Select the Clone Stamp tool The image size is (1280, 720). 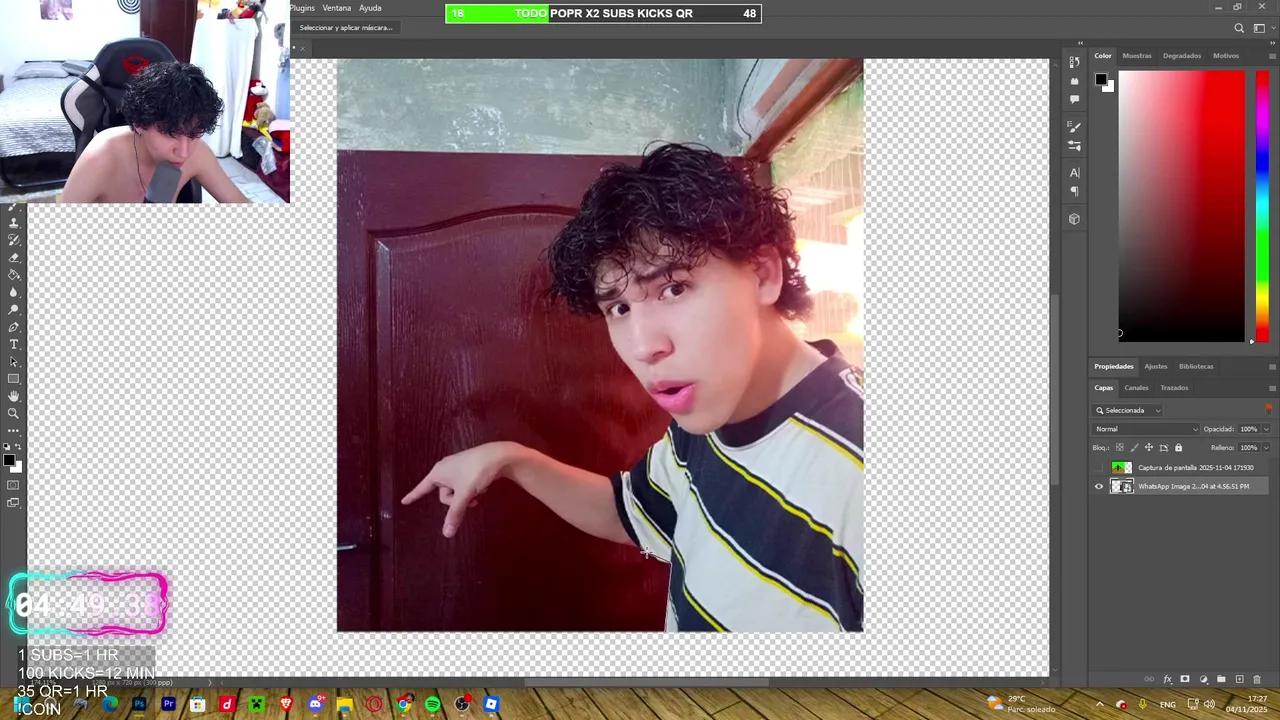coord(14,221)
